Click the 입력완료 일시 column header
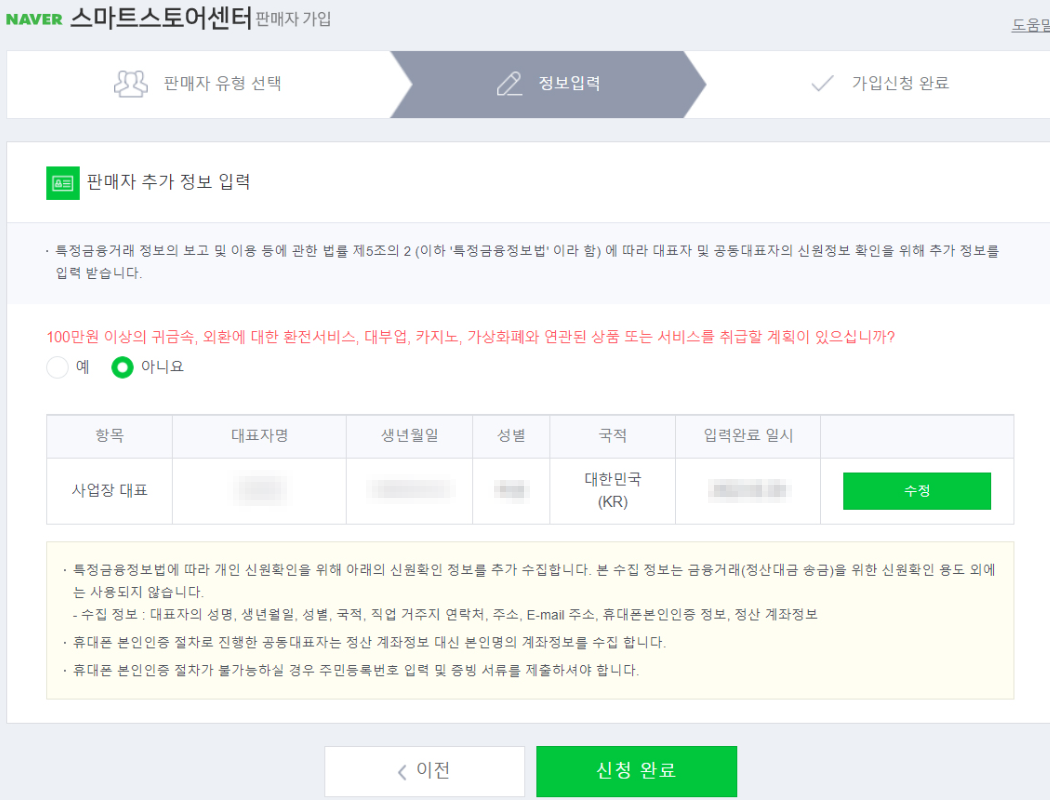 point(748,436)
